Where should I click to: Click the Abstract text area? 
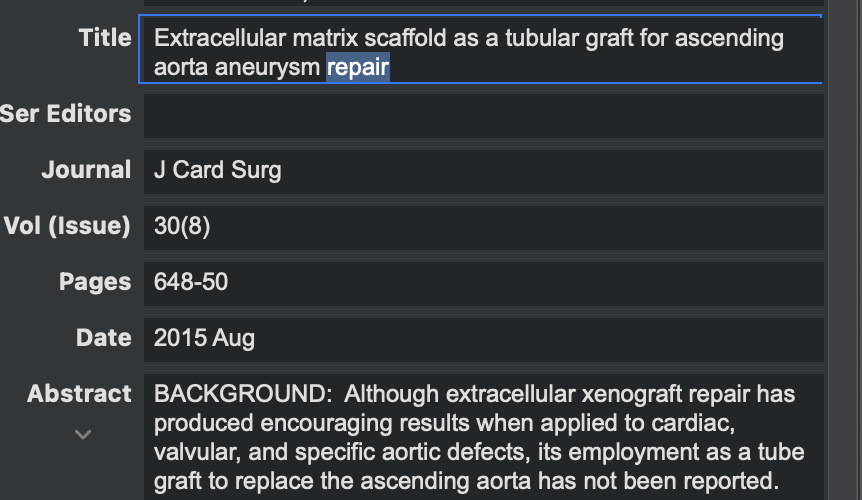(x=484, y=437)
